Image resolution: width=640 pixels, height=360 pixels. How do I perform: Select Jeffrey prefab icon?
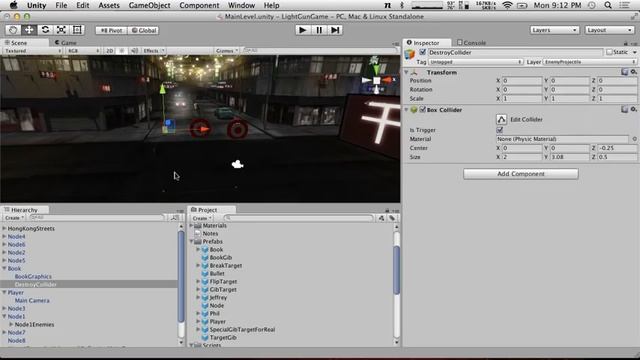[205, 298]
